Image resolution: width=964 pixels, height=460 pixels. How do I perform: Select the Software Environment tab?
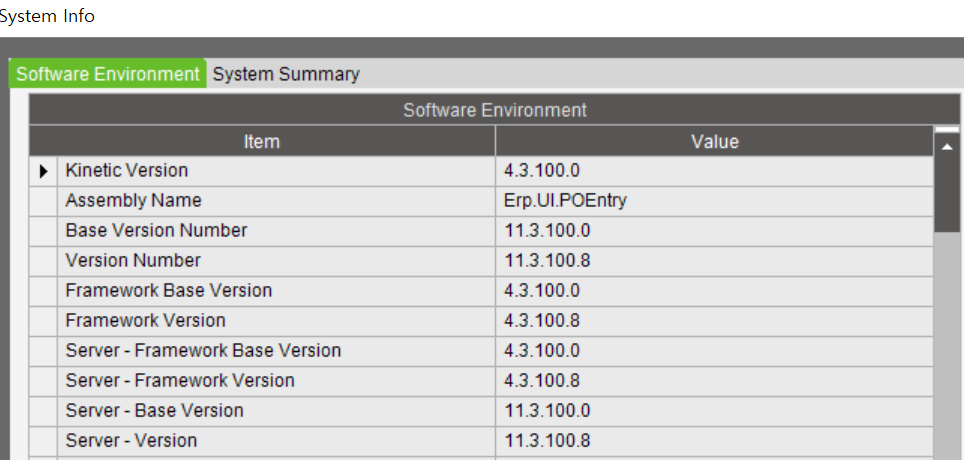[108, 74]
